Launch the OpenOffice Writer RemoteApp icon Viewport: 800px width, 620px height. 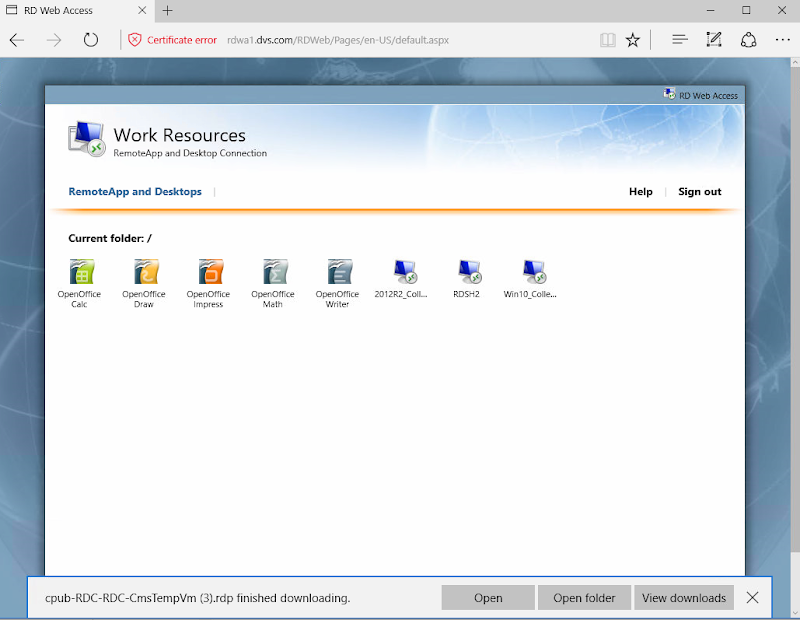(x=339, y=271)
